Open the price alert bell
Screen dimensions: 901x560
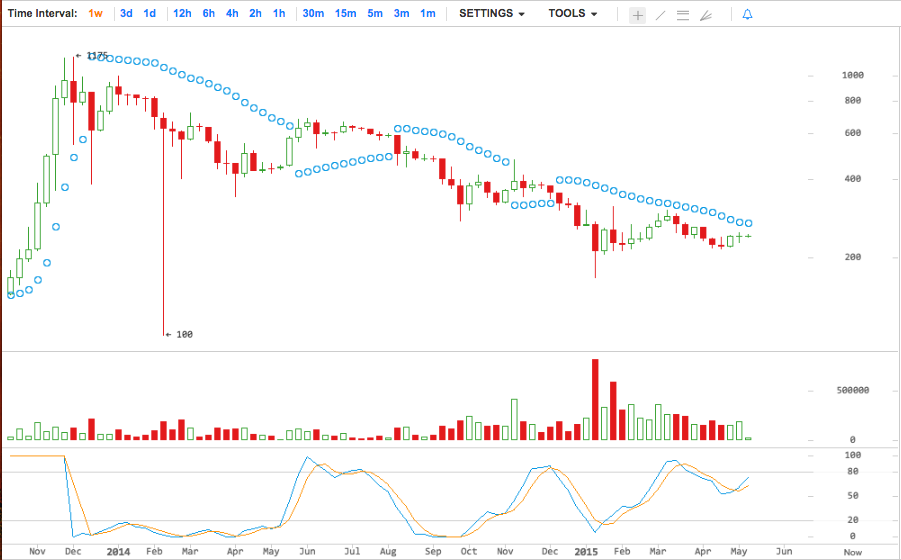(747, 14)
